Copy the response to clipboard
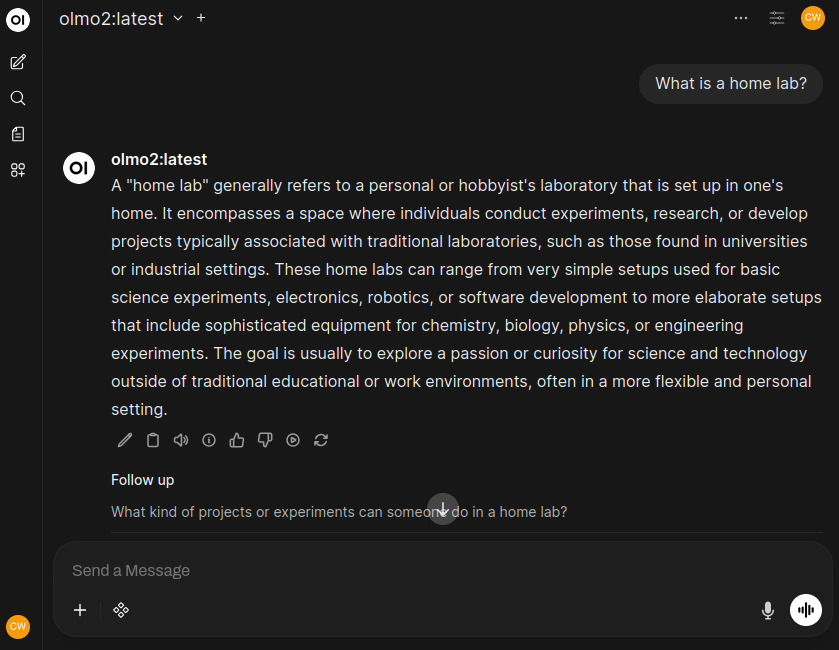839x650 pixels. 153,440
